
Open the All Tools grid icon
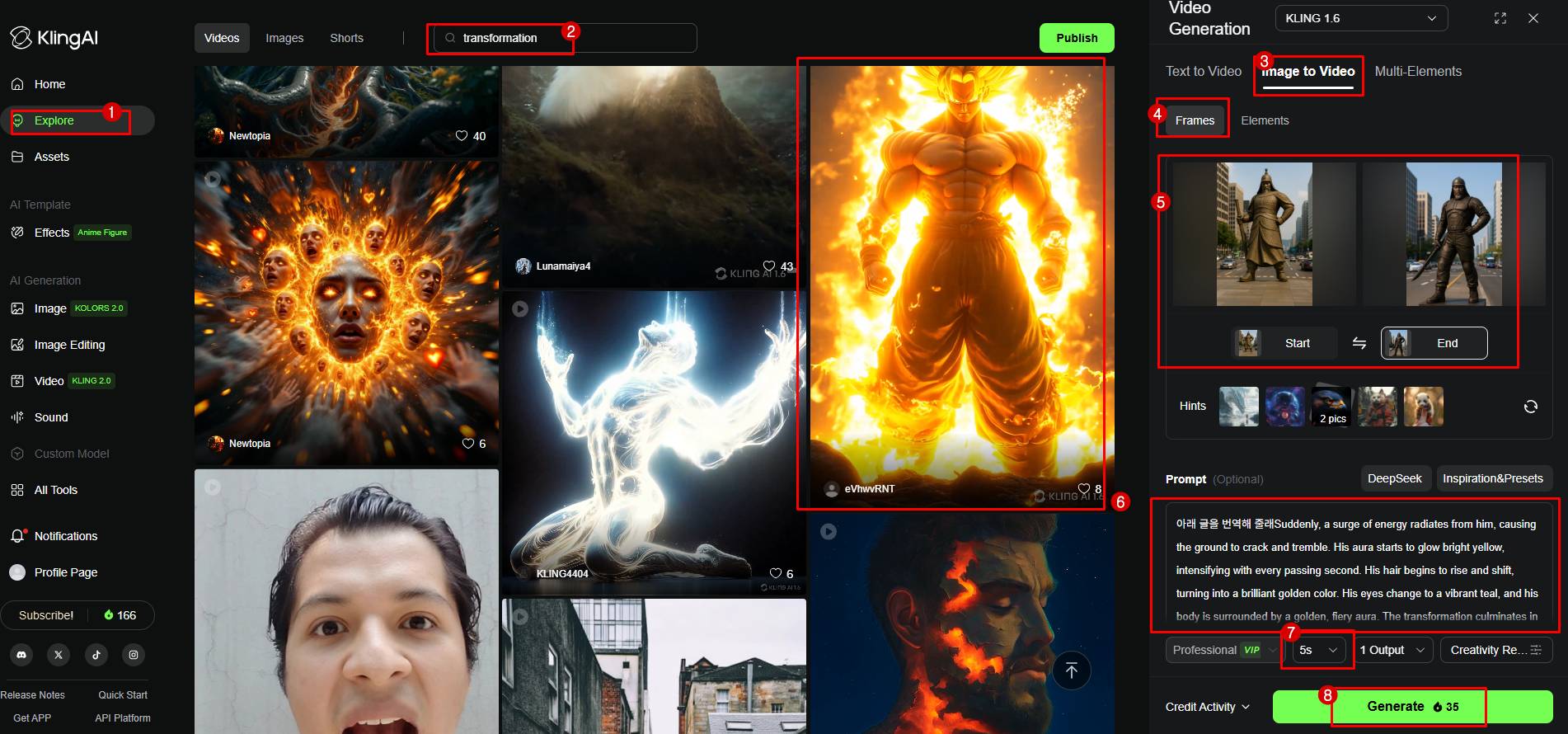(17, 490)
